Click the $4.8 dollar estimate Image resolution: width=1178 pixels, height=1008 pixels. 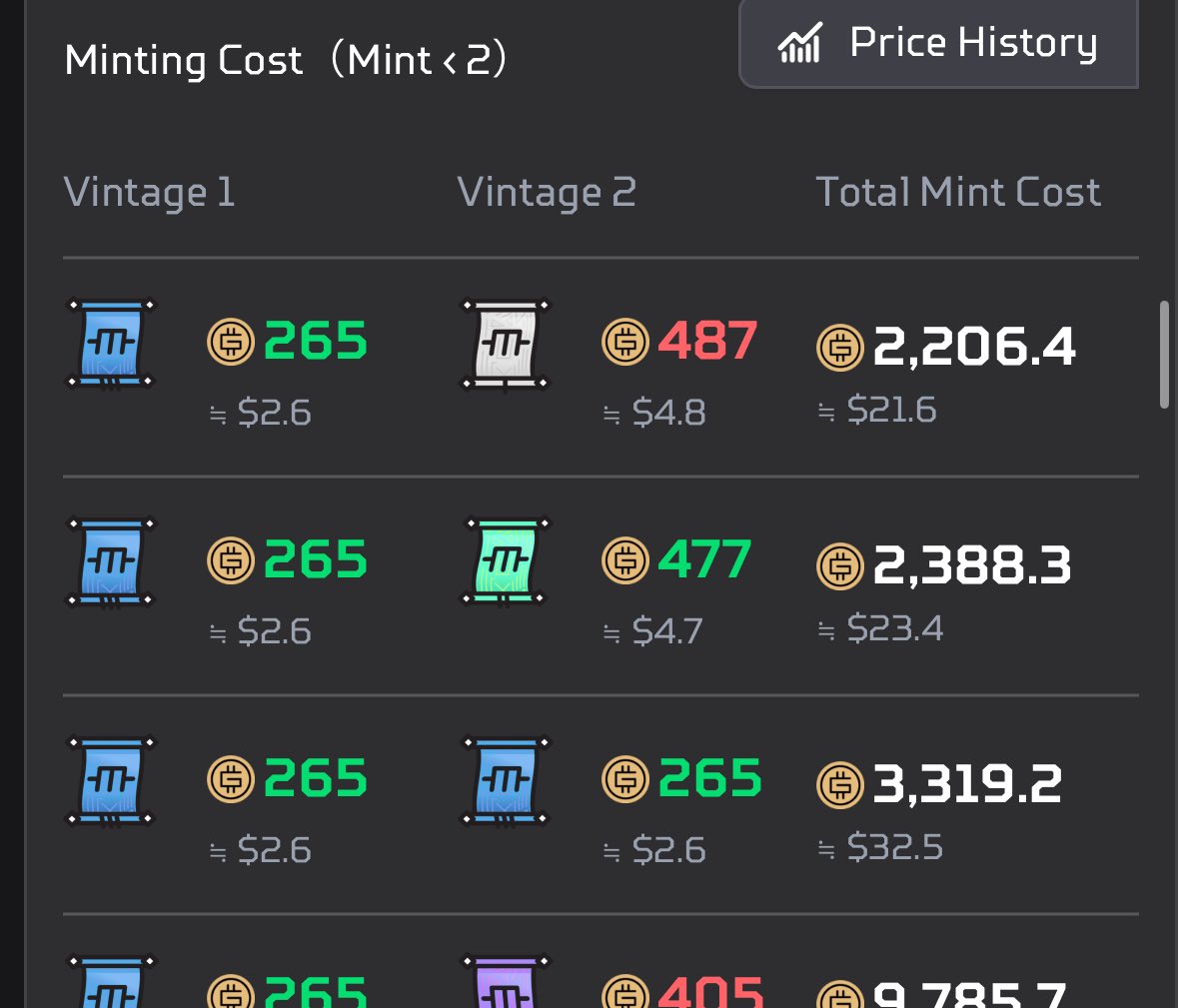point(668,414)
